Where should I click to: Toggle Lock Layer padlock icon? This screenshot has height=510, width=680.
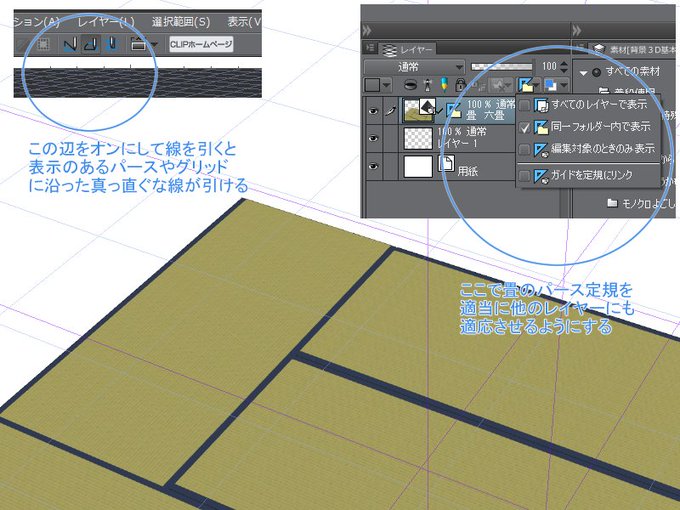(460, 85)
